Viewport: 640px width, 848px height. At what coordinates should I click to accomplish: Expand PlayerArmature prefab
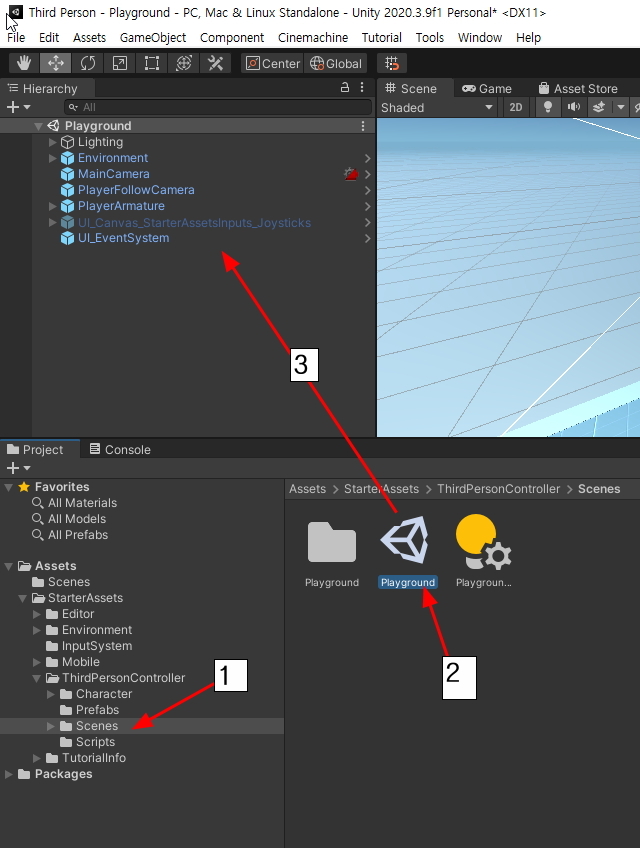[x=52, y=206]
